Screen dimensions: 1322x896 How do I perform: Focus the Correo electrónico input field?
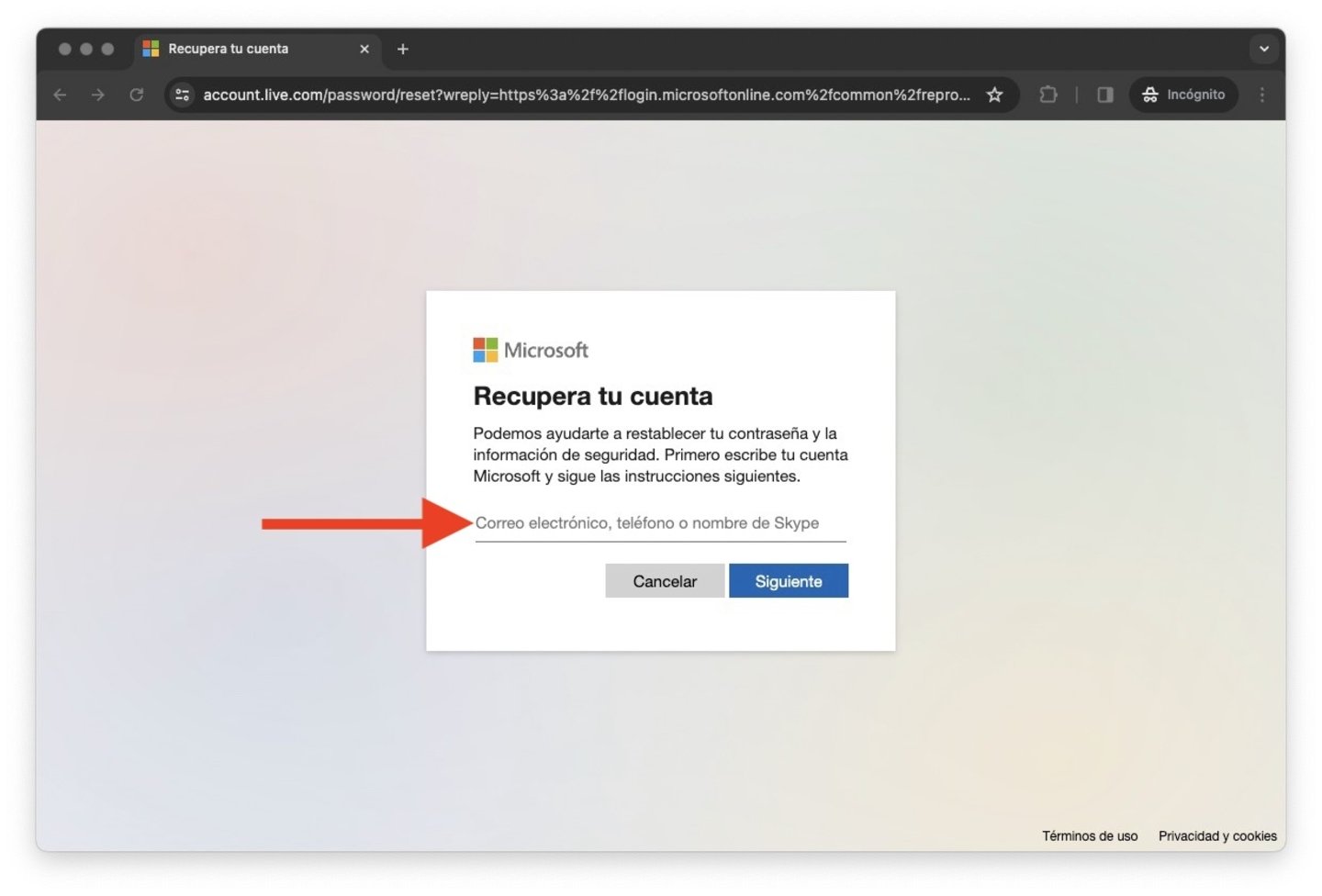660,523
